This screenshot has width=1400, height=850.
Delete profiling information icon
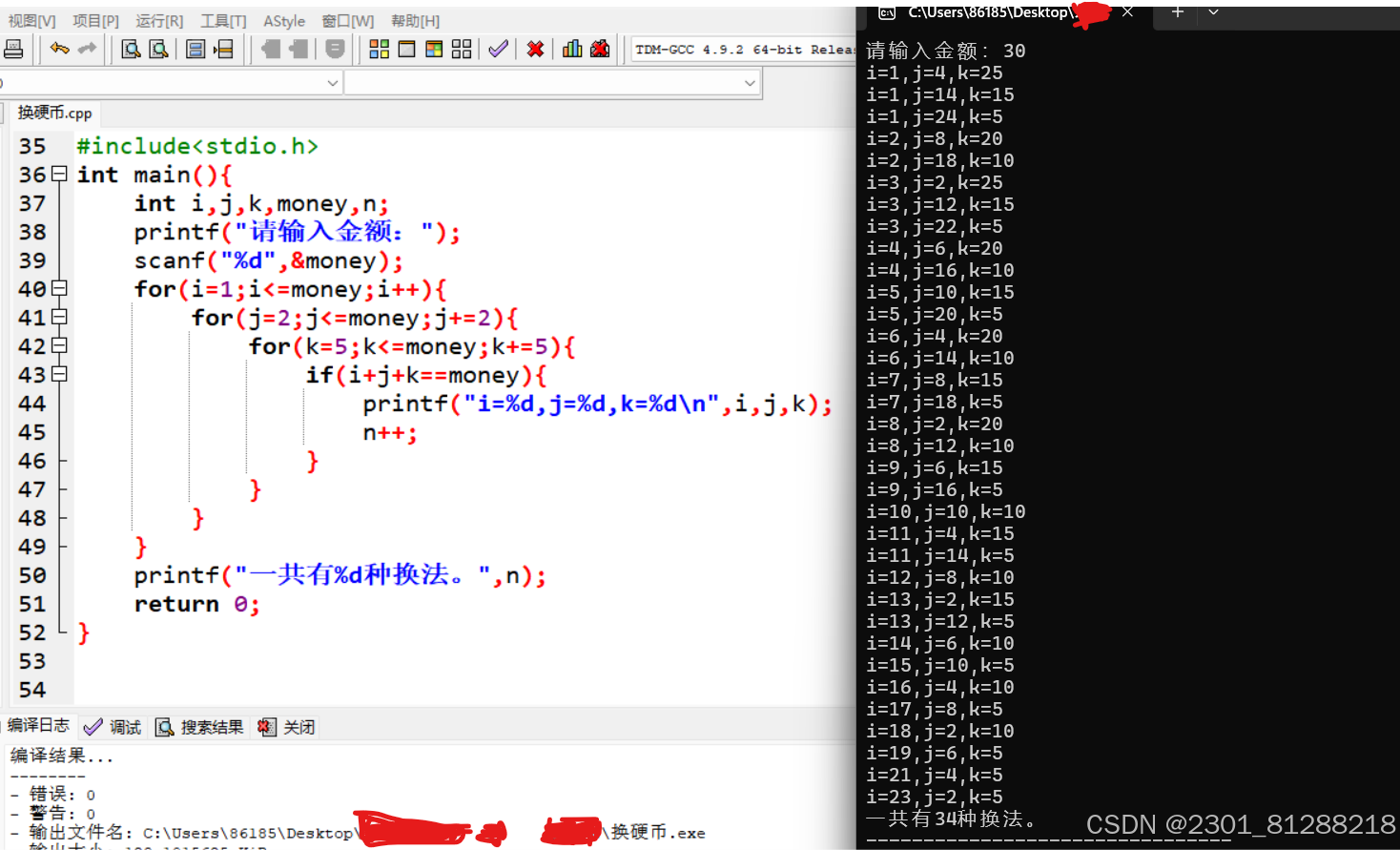600,49
